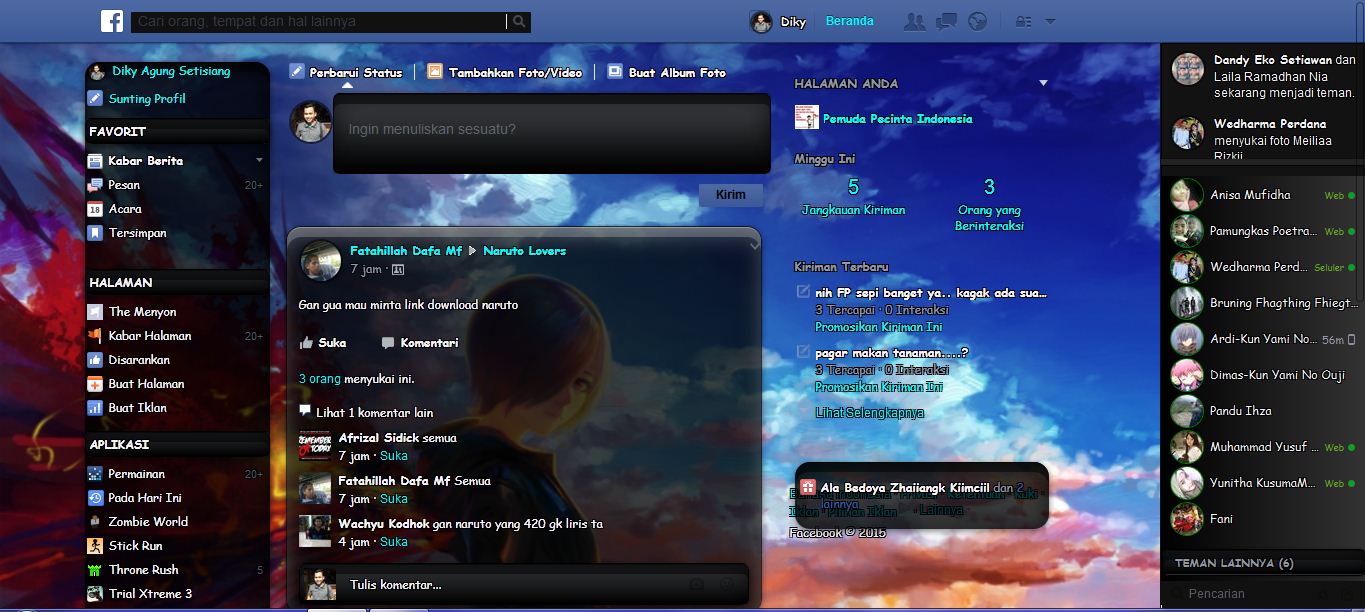
Task: Open chat with Fani
Action: click(1263, 519)
